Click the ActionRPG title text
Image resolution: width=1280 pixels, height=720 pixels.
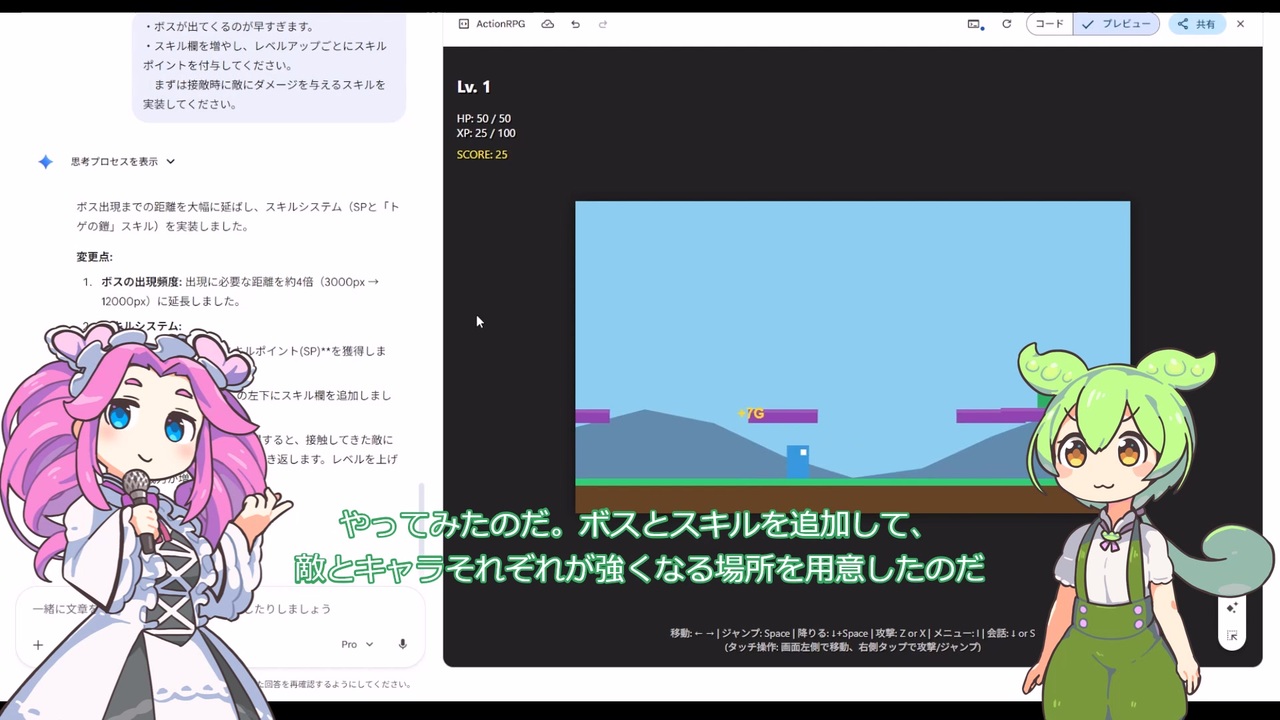tap(500, 24)
